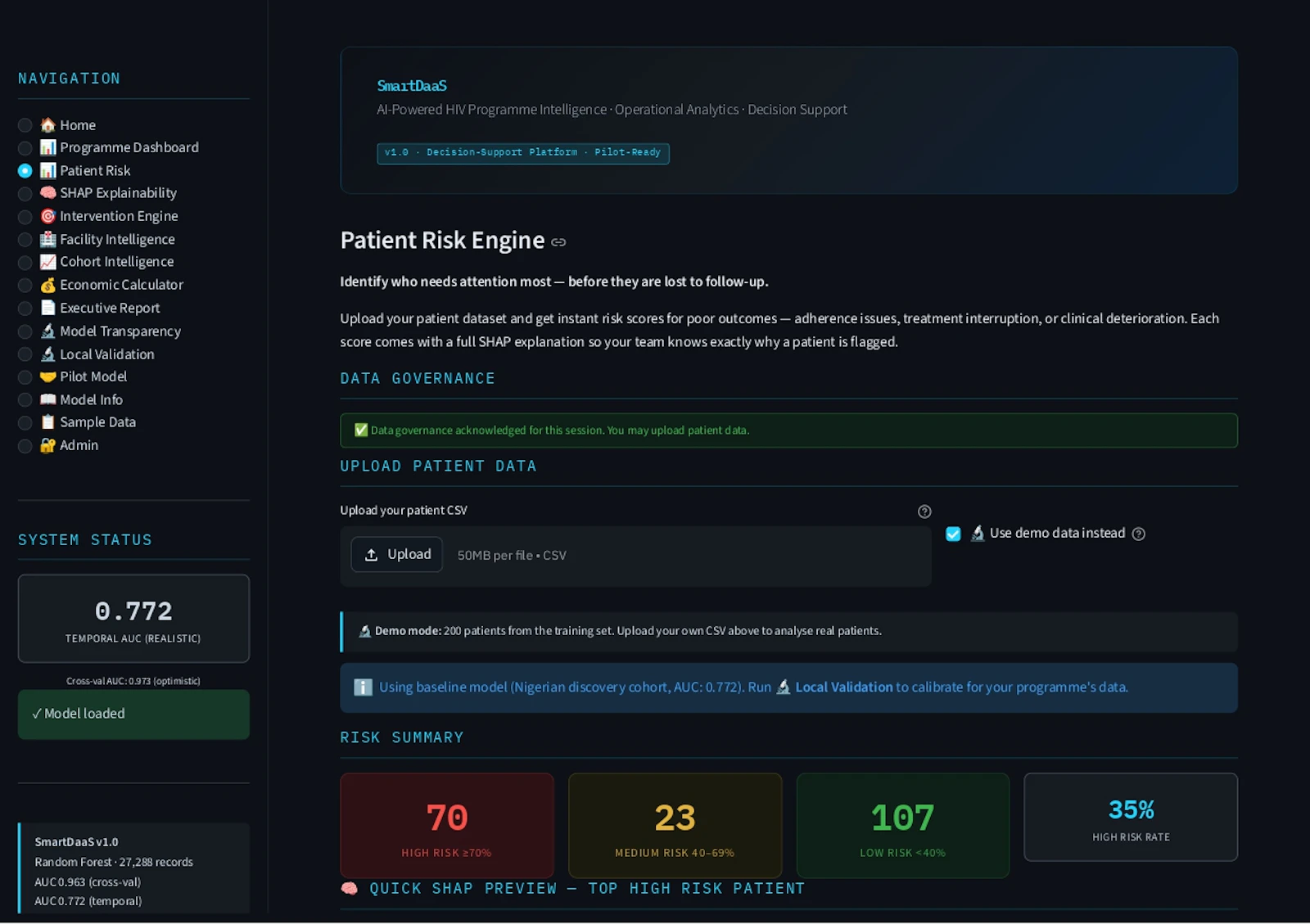Viewport: 1310px width, 924px height.
Task: Select Programme Dashboard radio option
Action: (x=25, y=148)
